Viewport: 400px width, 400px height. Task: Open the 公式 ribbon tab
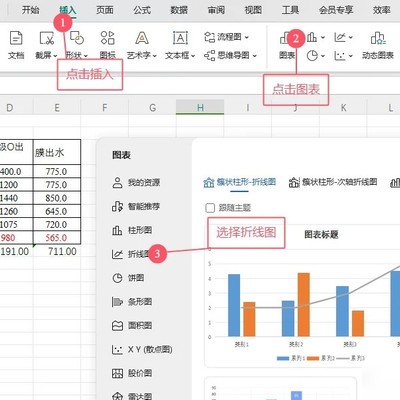click(142, 10)
